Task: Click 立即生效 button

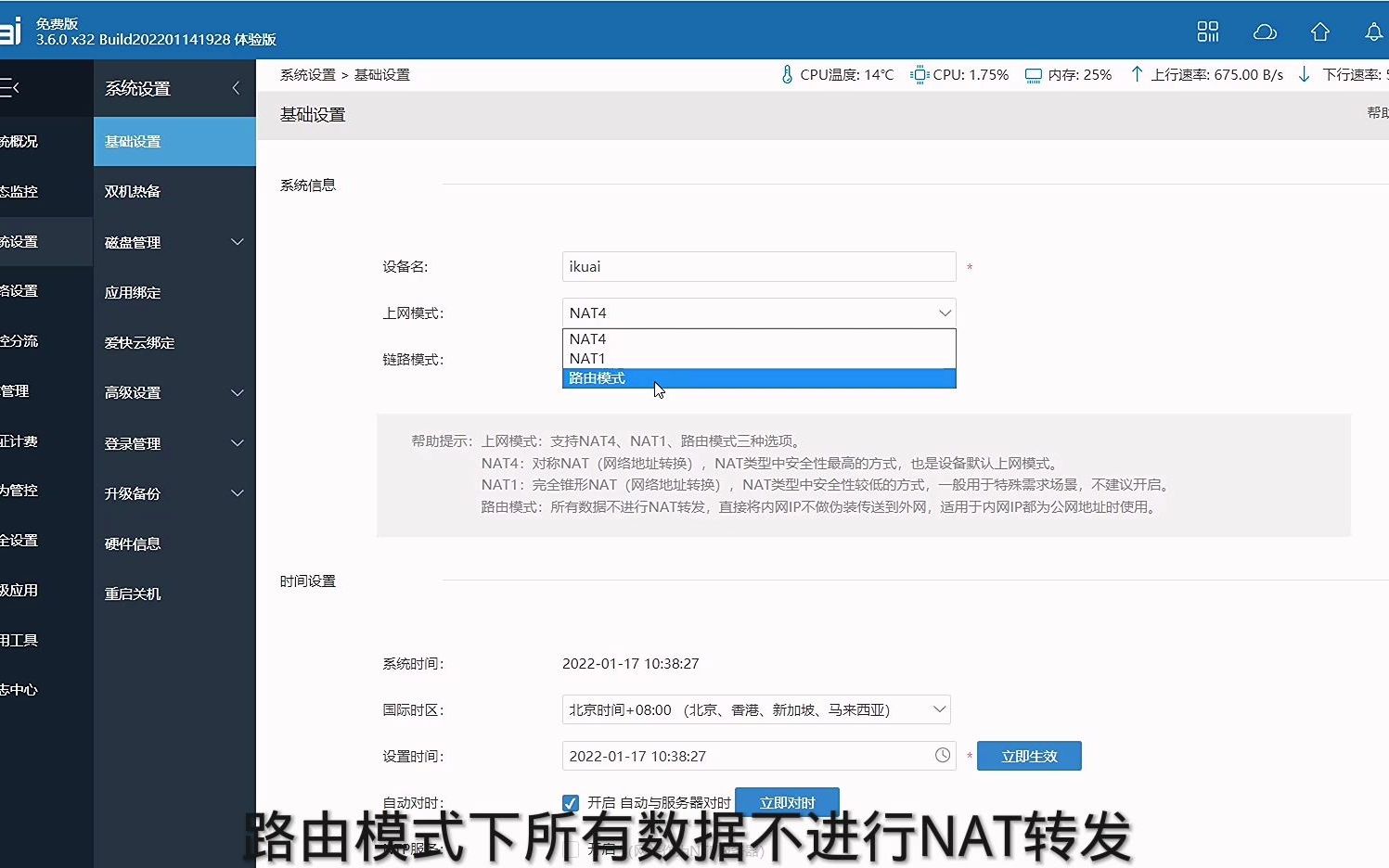Action: tap(1029, 756)
